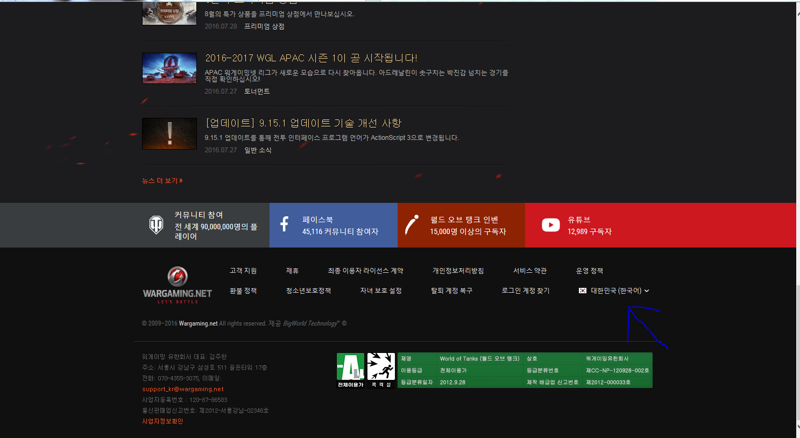Click the YouTube play icon
Viewport: 800px width, 438px height.
coord(551,225)
